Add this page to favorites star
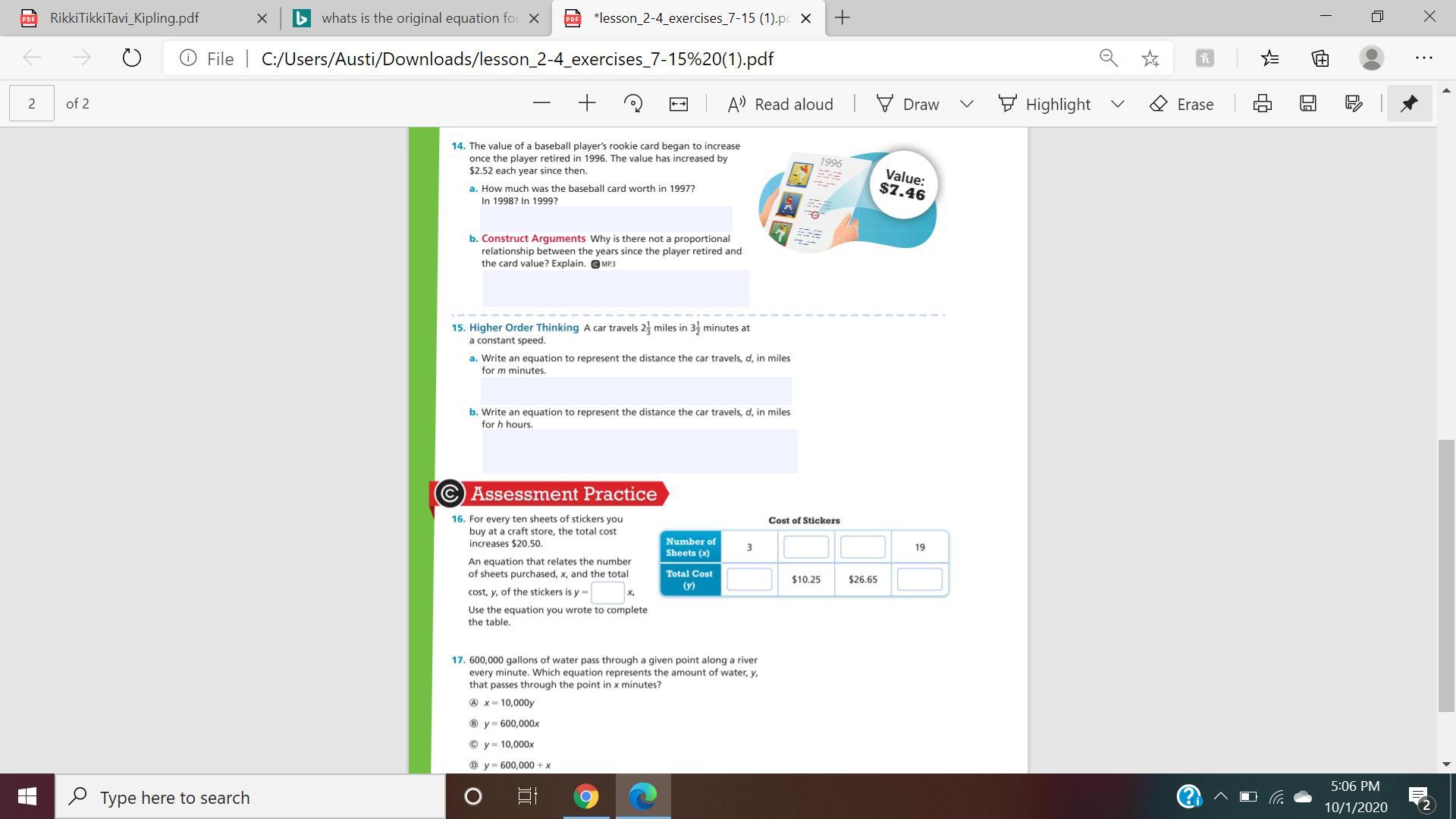The image size is (1456, 819). click(1150, 58)
